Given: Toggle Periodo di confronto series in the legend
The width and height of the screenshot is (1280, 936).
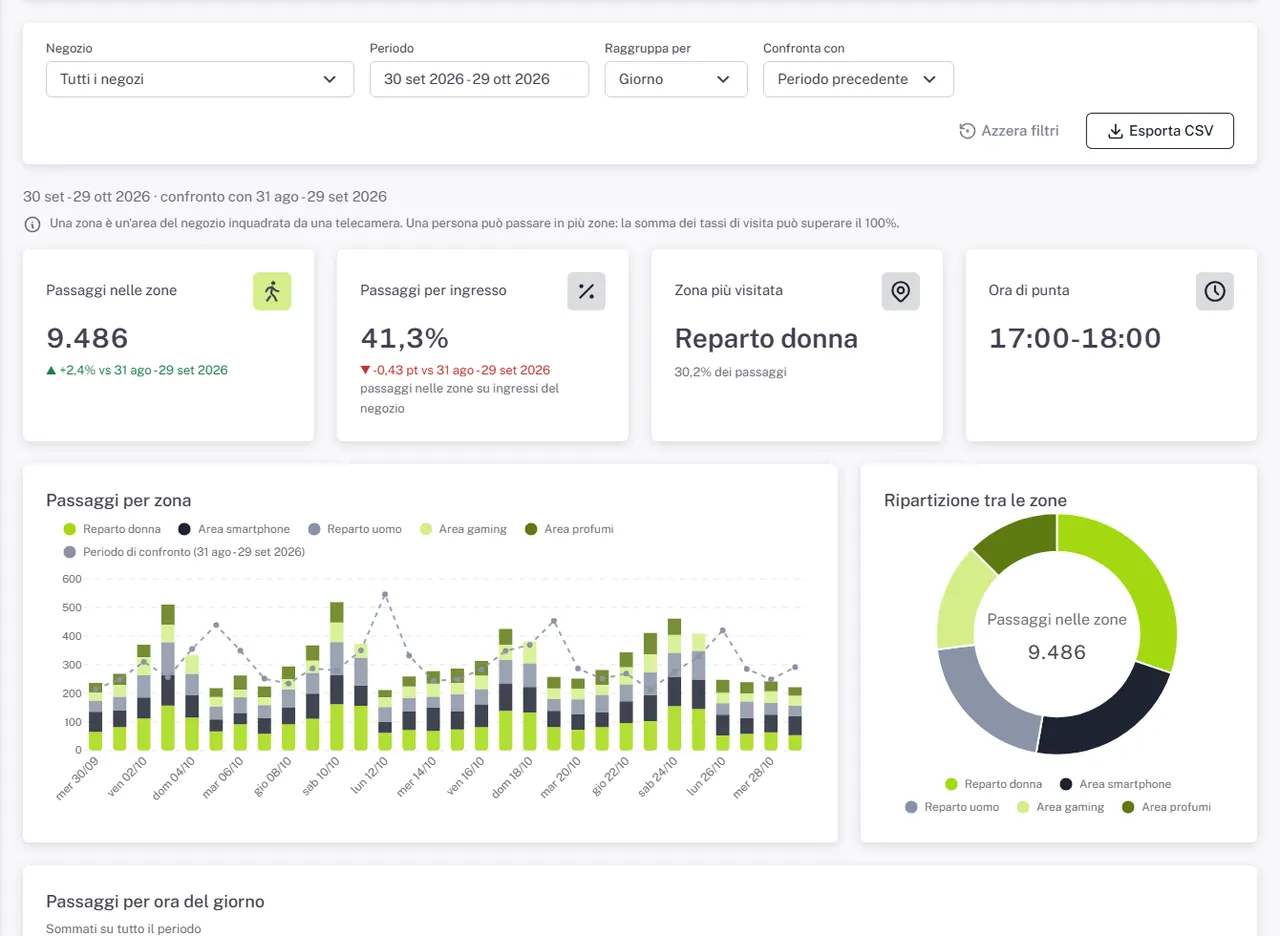Looking at the screenshot, I should coord(184,552).
